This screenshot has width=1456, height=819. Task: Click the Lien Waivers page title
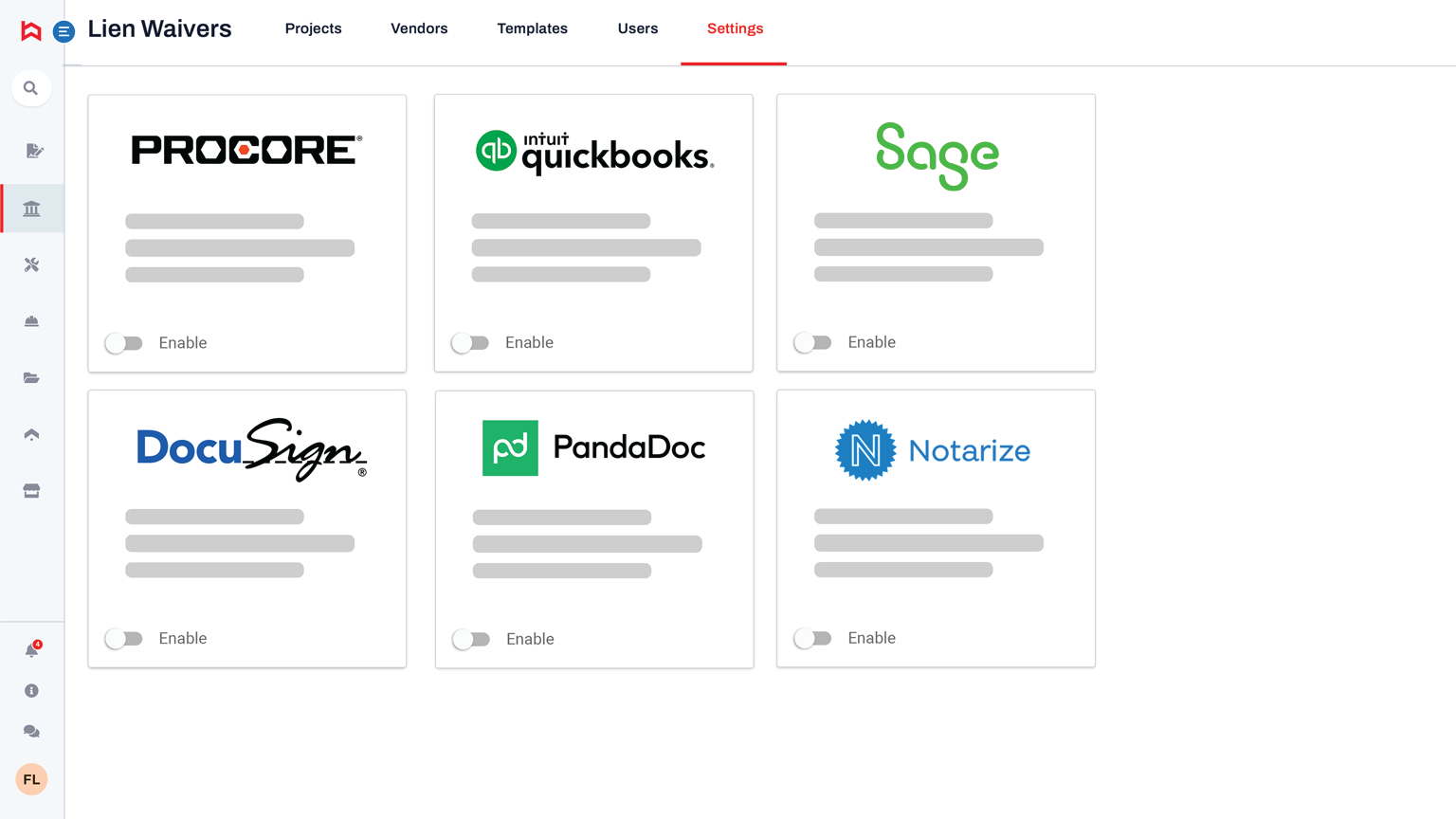159,28
